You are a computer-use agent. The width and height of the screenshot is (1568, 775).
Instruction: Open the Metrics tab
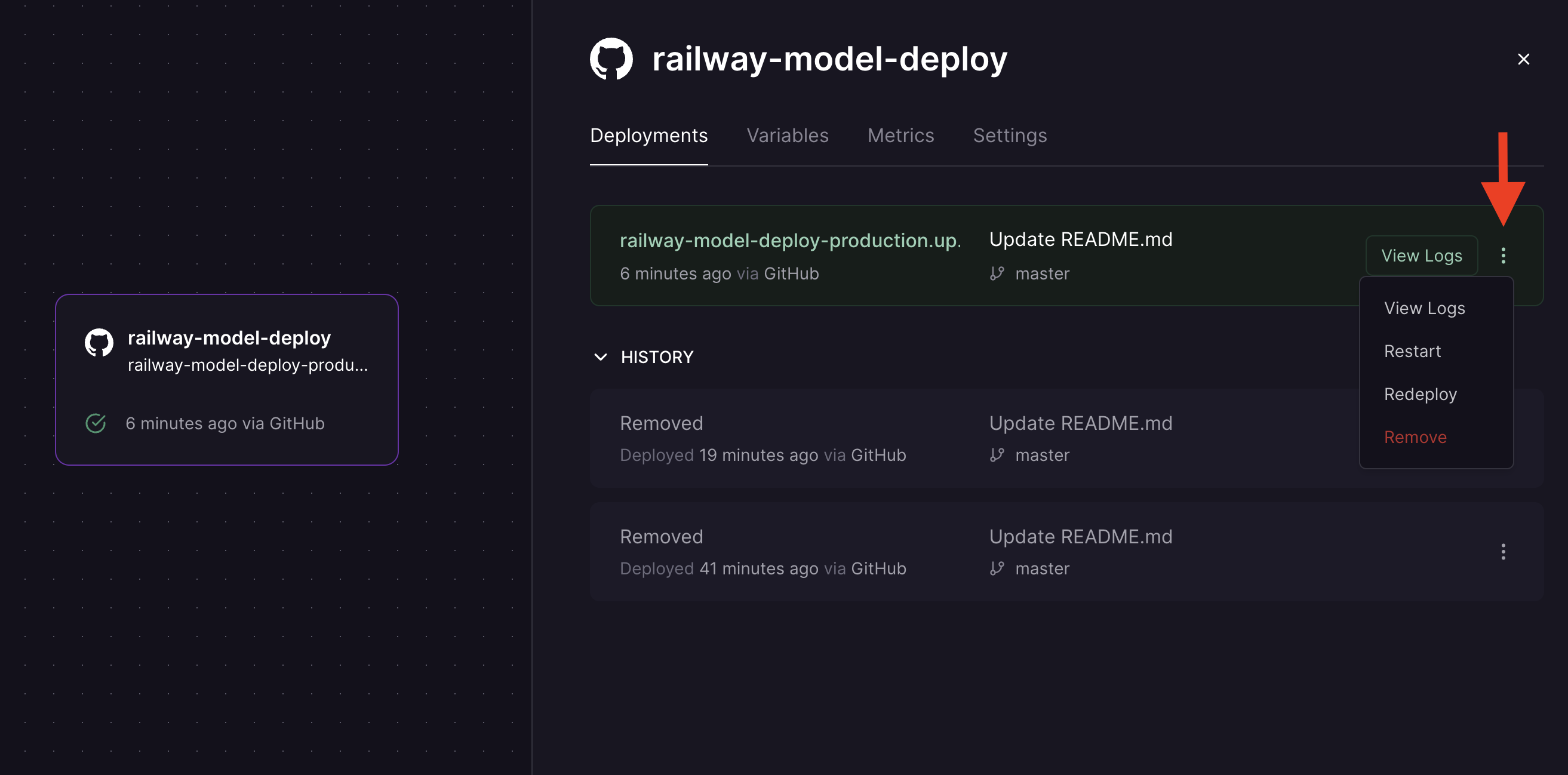click(x=900, y=135)
